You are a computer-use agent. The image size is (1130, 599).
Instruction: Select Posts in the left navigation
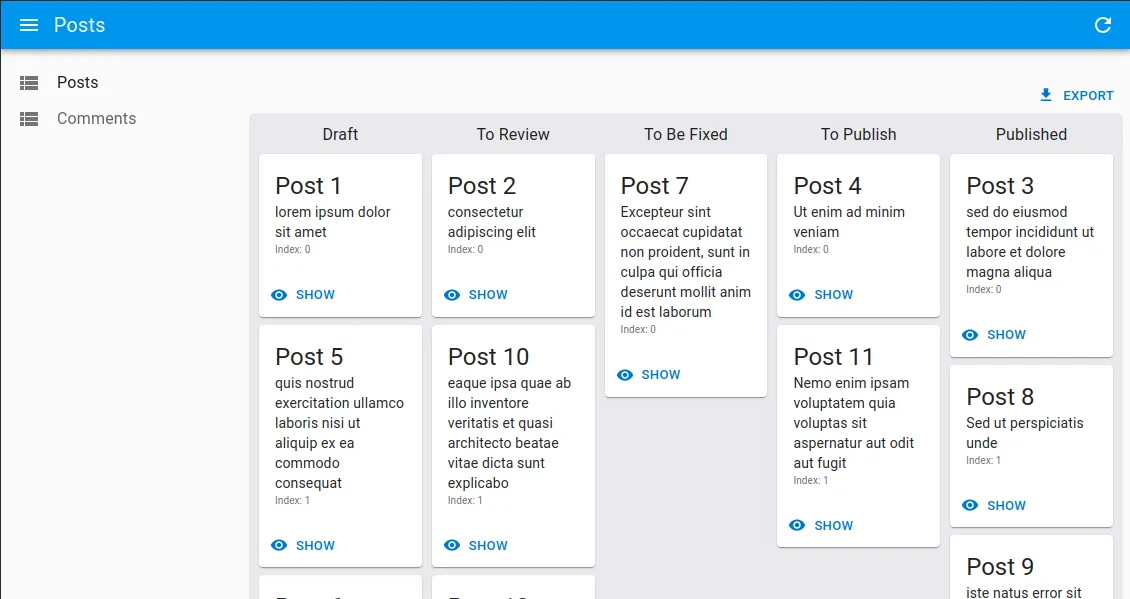[x=78, y=83]
